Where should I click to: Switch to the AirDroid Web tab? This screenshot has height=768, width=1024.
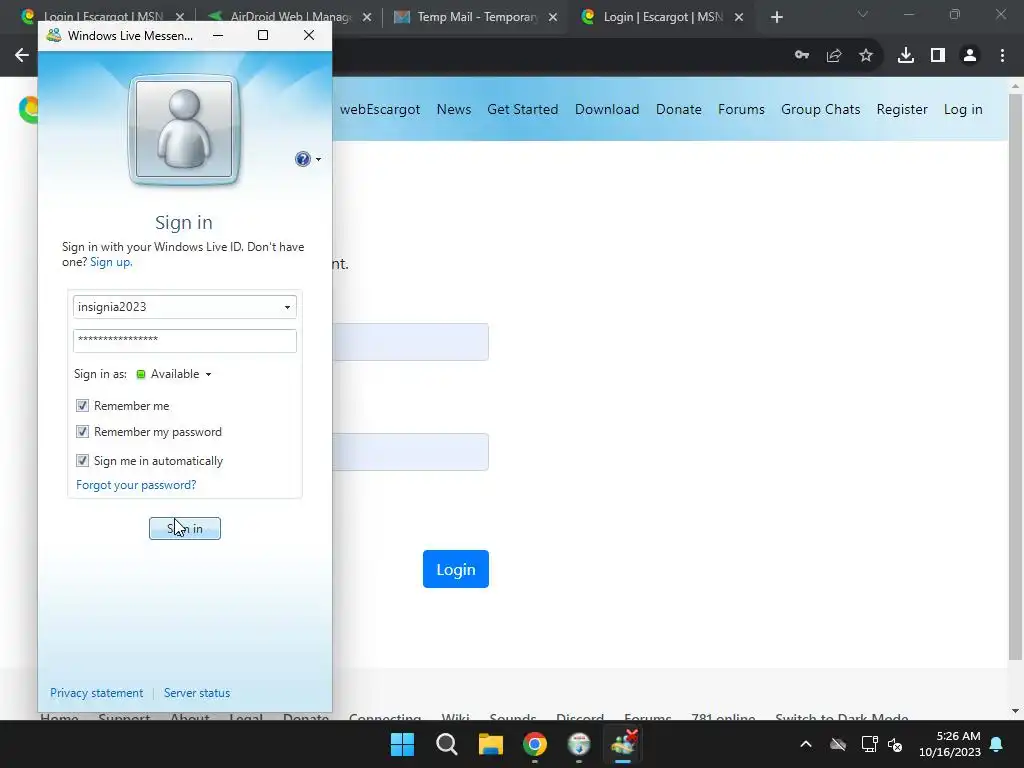pyautogui.click(x=289, y=17)
